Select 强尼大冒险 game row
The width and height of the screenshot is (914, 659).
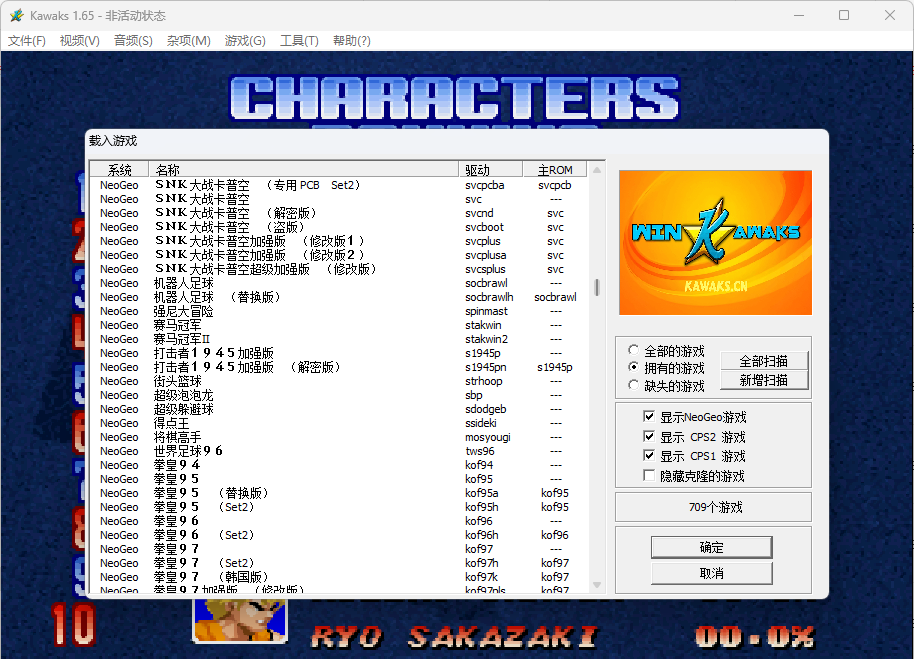338,311
